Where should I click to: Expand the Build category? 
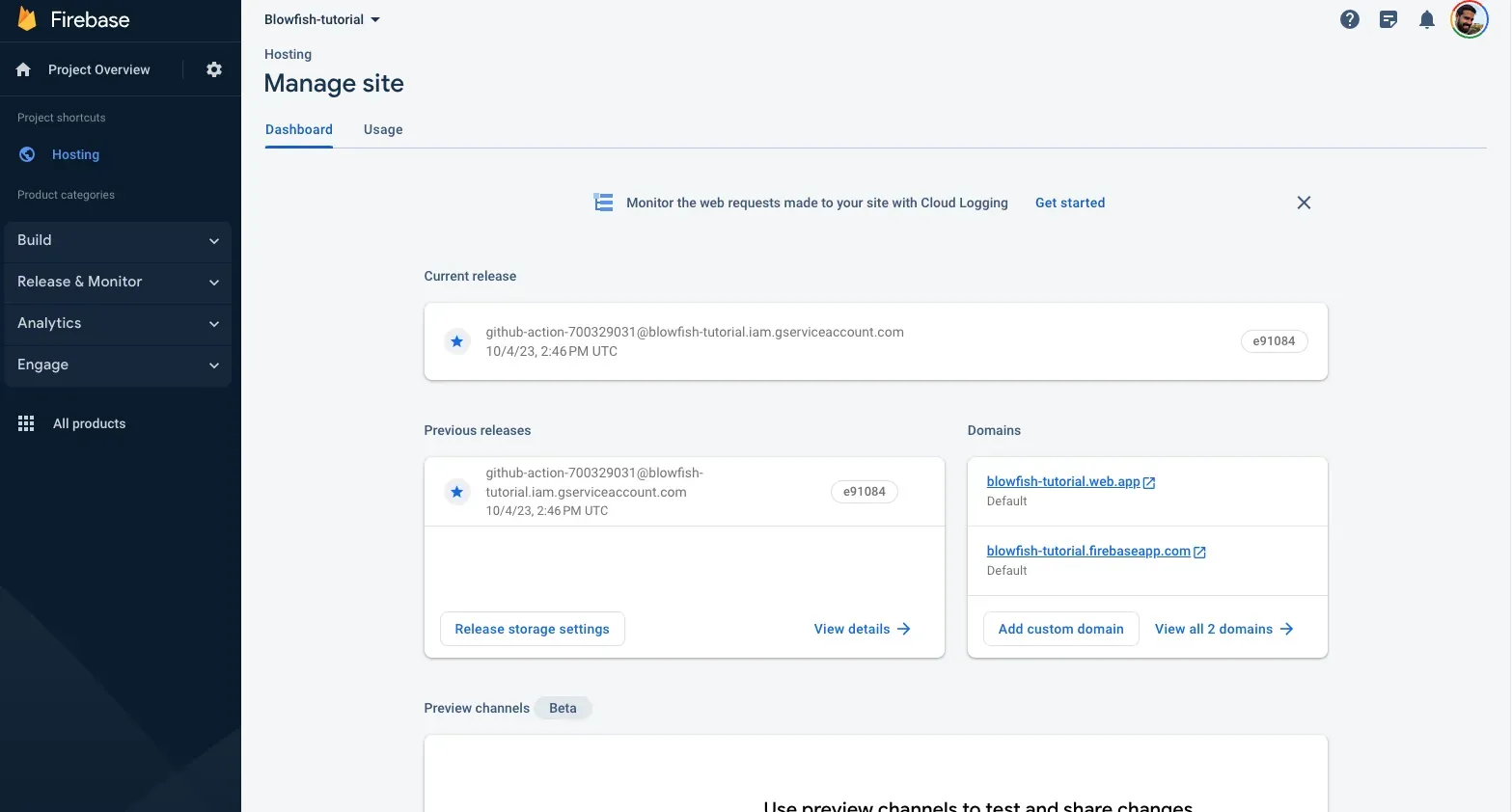(118, 240)
